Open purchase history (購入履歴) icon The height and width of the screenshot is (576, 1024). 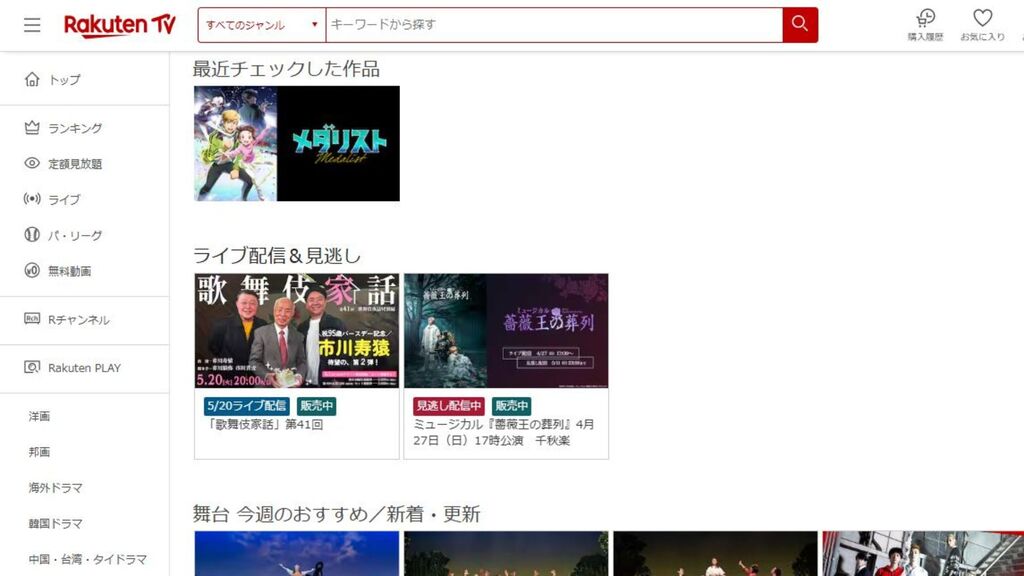coord(925,25)
